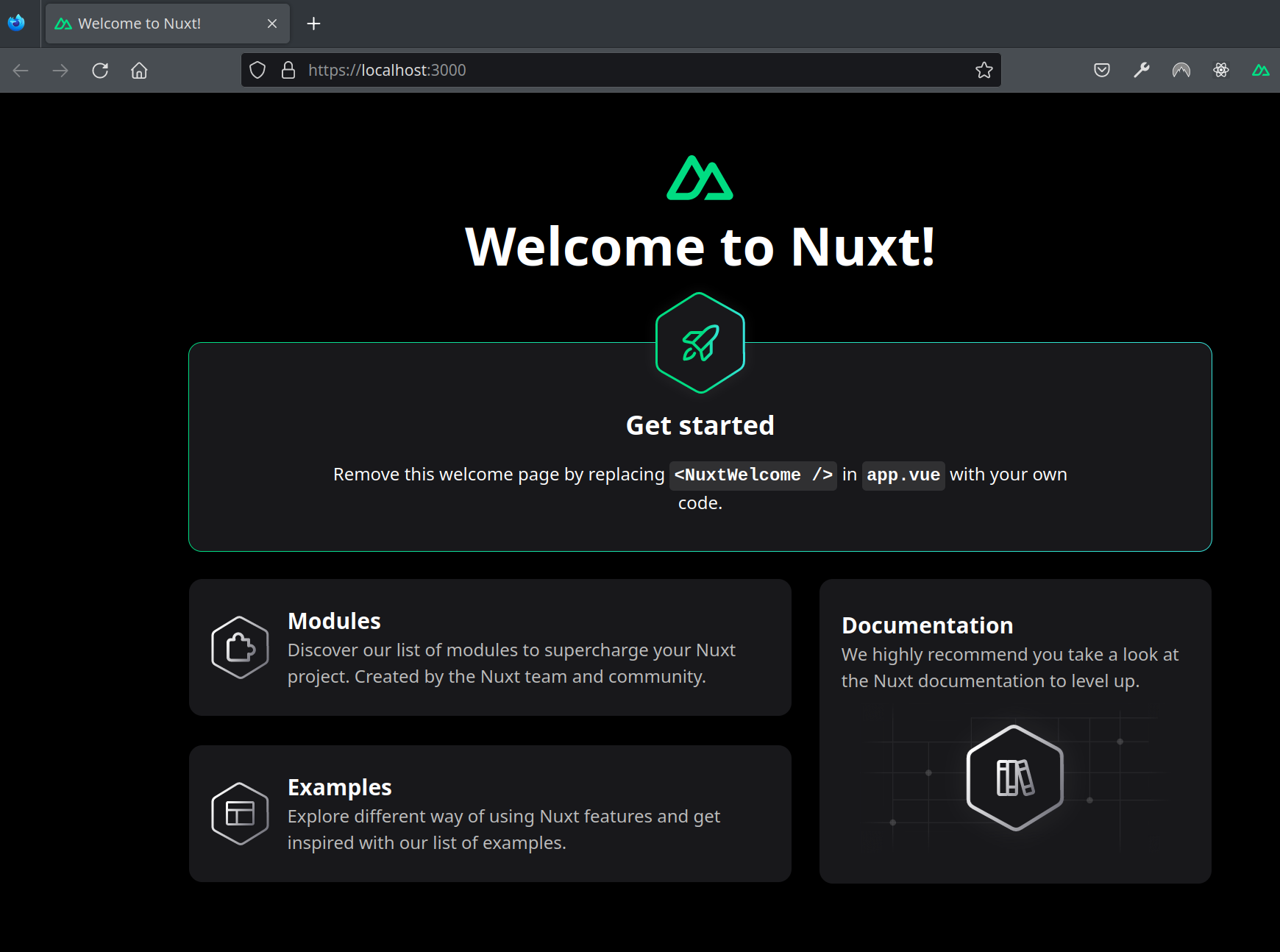Screen dimensions: 1280x952
Task: Click the rocket hexagon above Get started
Action: tap(700, 343)
